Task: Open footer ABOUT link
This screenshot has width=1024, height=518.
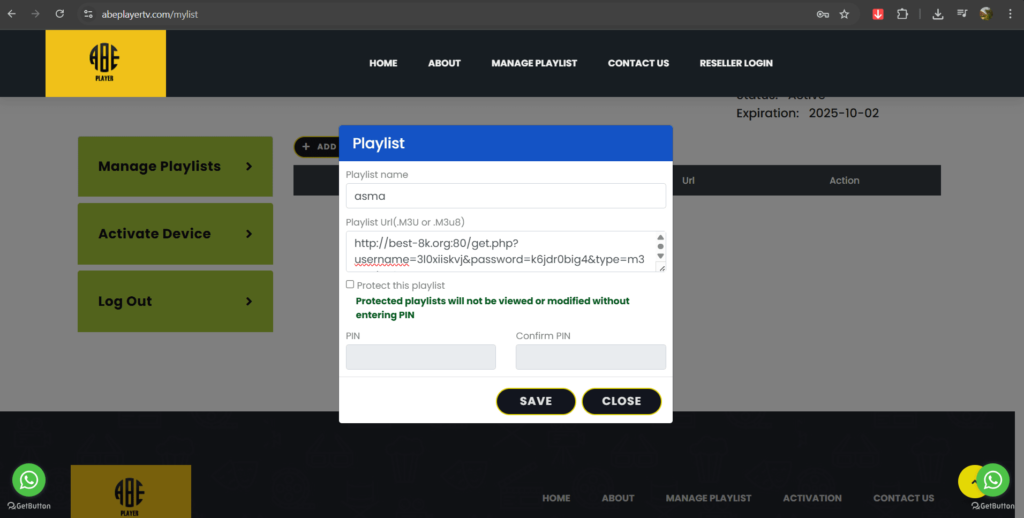Action: [x=618, y=498]
